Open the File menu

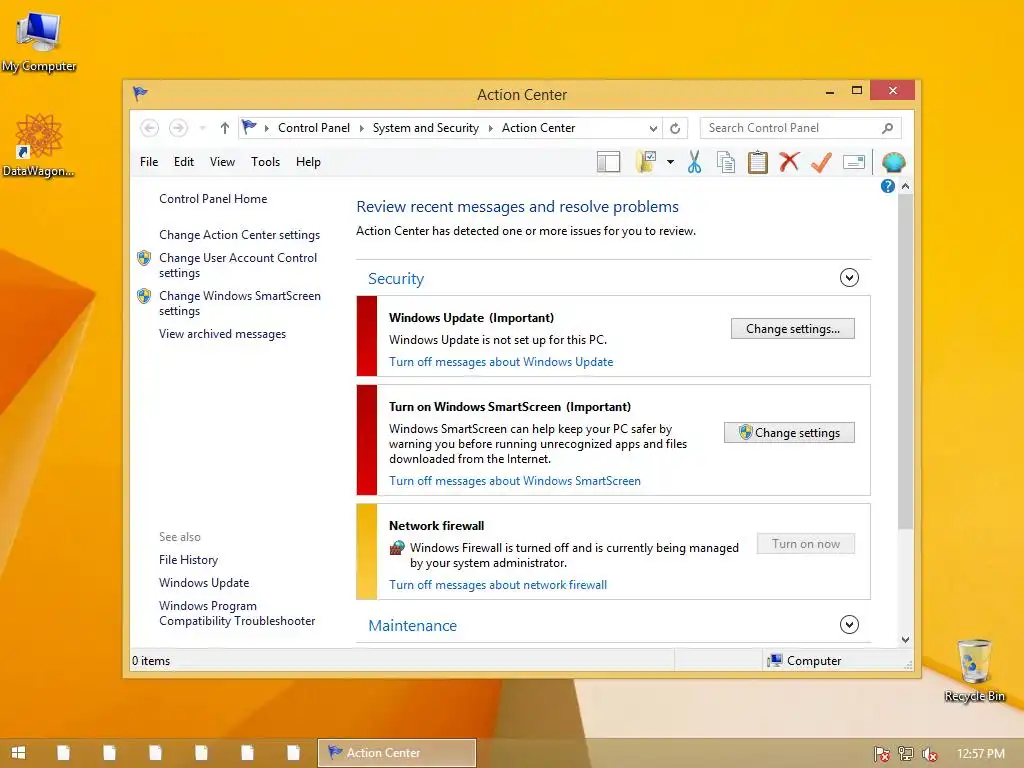149,162
